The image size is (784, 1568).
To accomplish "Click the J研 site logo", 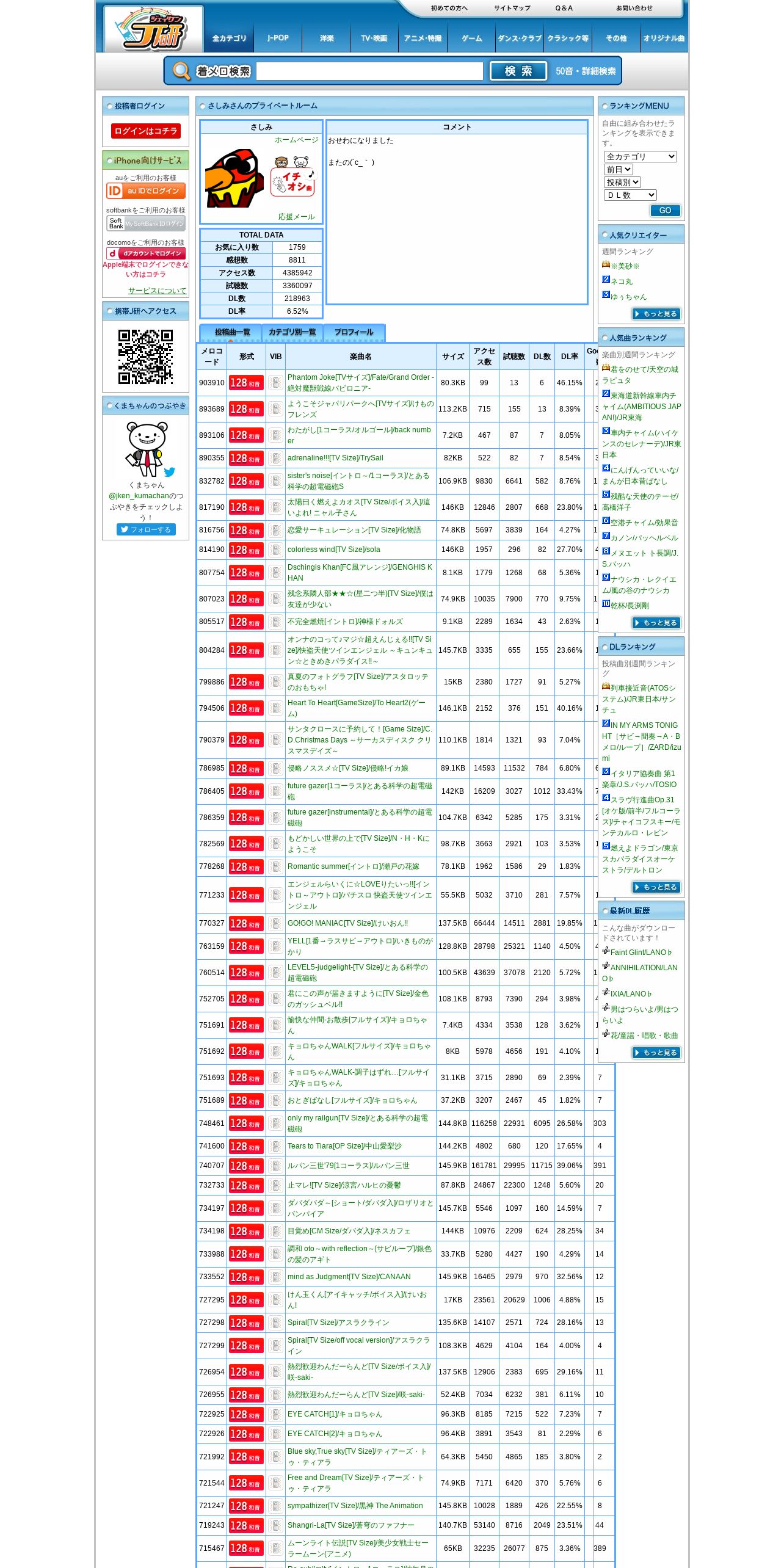I will coord(153,29).
